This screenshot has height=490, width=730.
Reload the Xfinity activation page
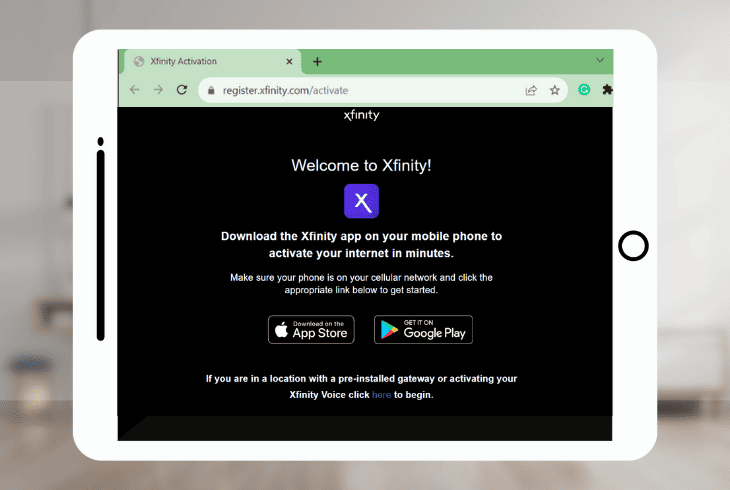pos(182,90)
